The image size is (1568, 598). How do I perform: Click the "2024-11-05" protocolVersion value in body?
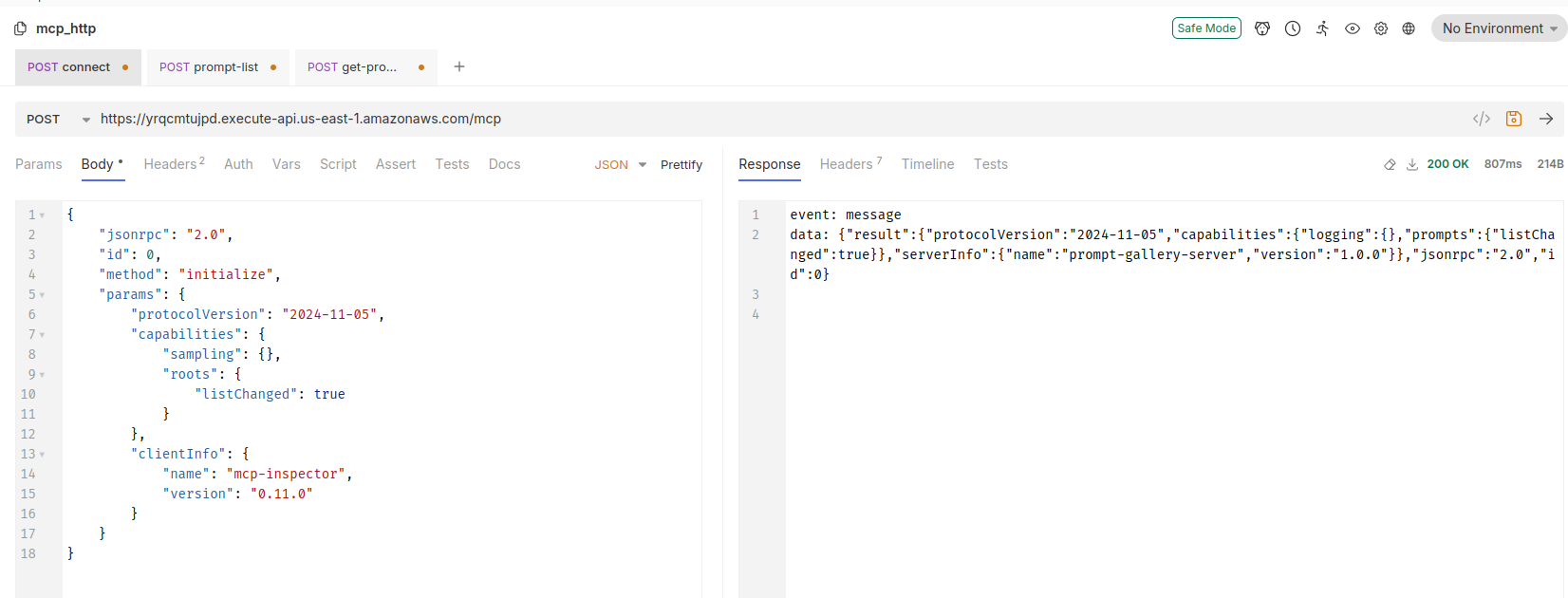tap(329, 314)
